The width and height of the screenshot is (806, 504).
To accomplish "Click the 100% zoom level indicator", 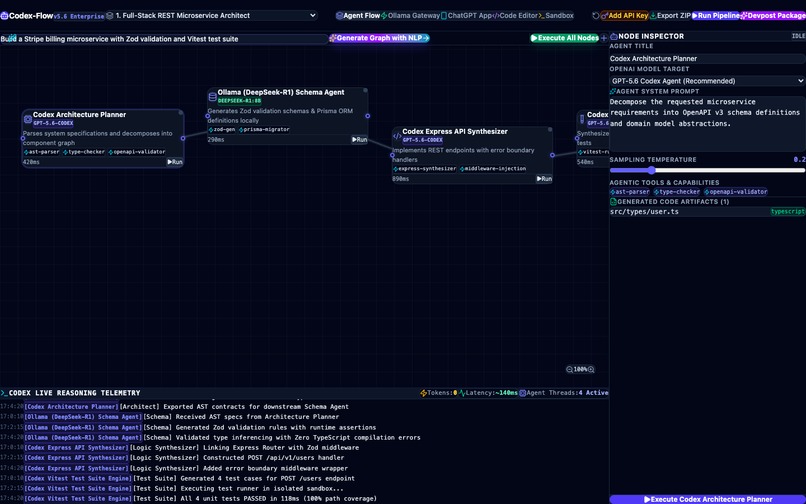I will coord(580,369).
